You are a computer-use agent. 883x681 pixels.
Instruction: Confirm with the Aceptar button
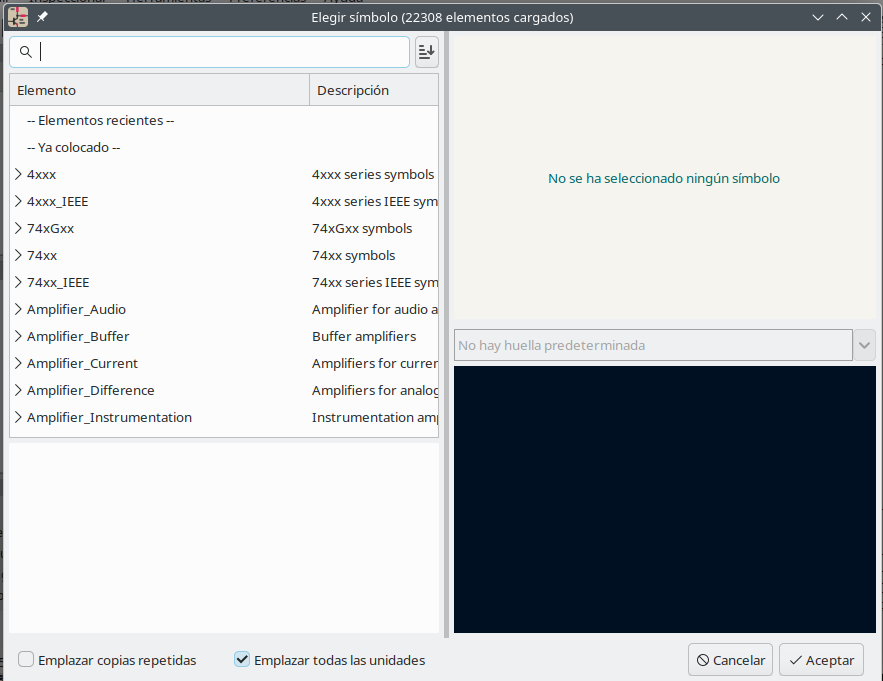(x=821, y=660)
